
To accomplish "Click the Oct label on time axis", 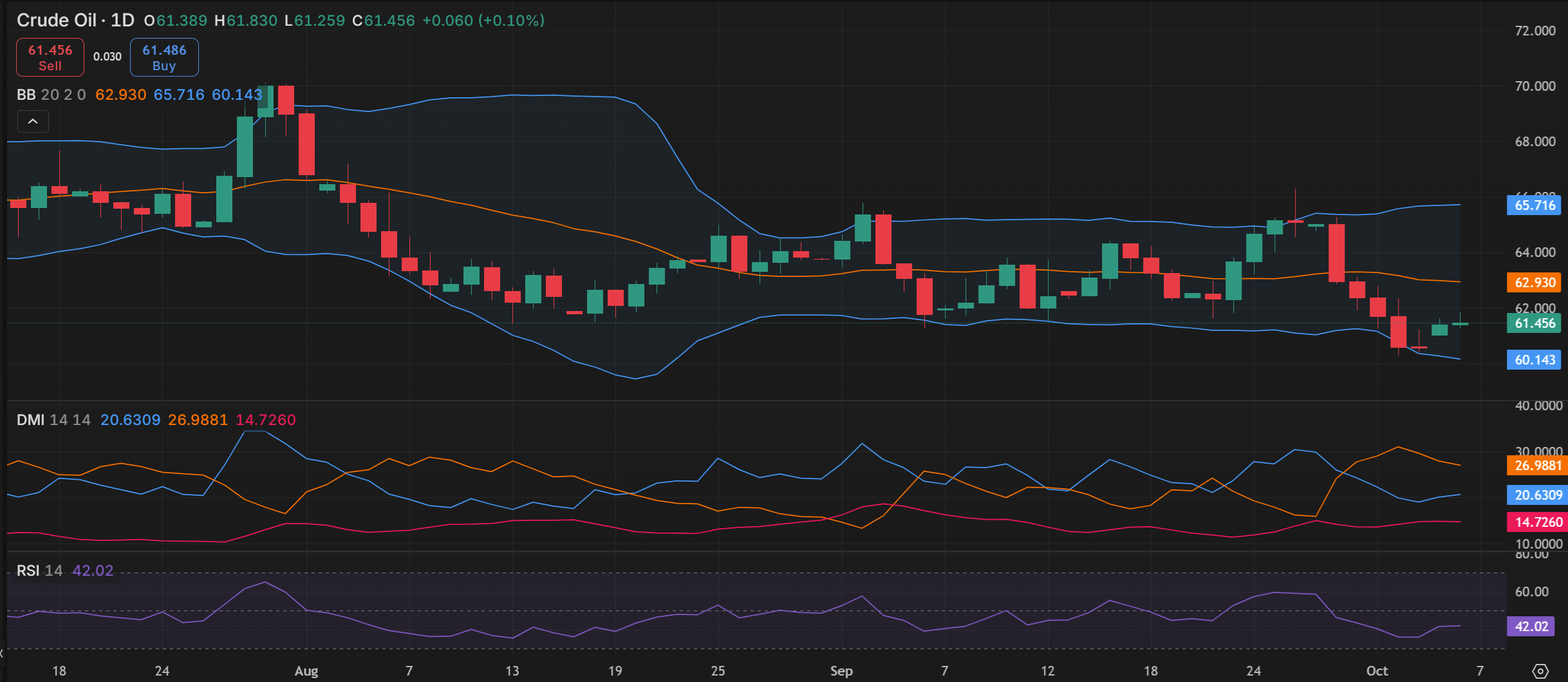I will click(1377, 671).
